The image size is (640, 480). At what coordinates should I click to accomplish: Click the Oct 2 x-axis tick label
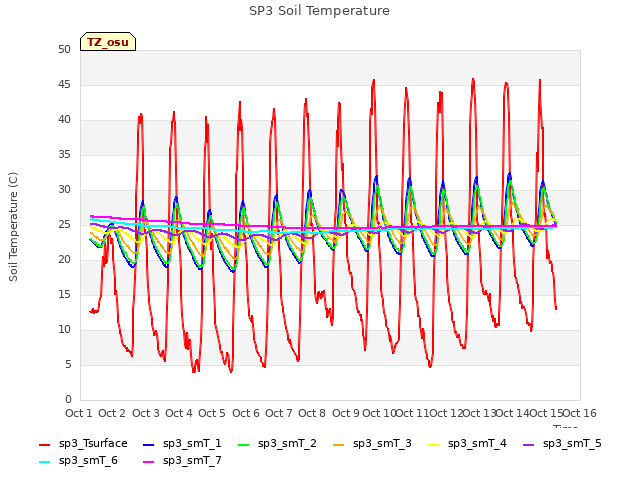pyautogui.click(x=112, y=413)
